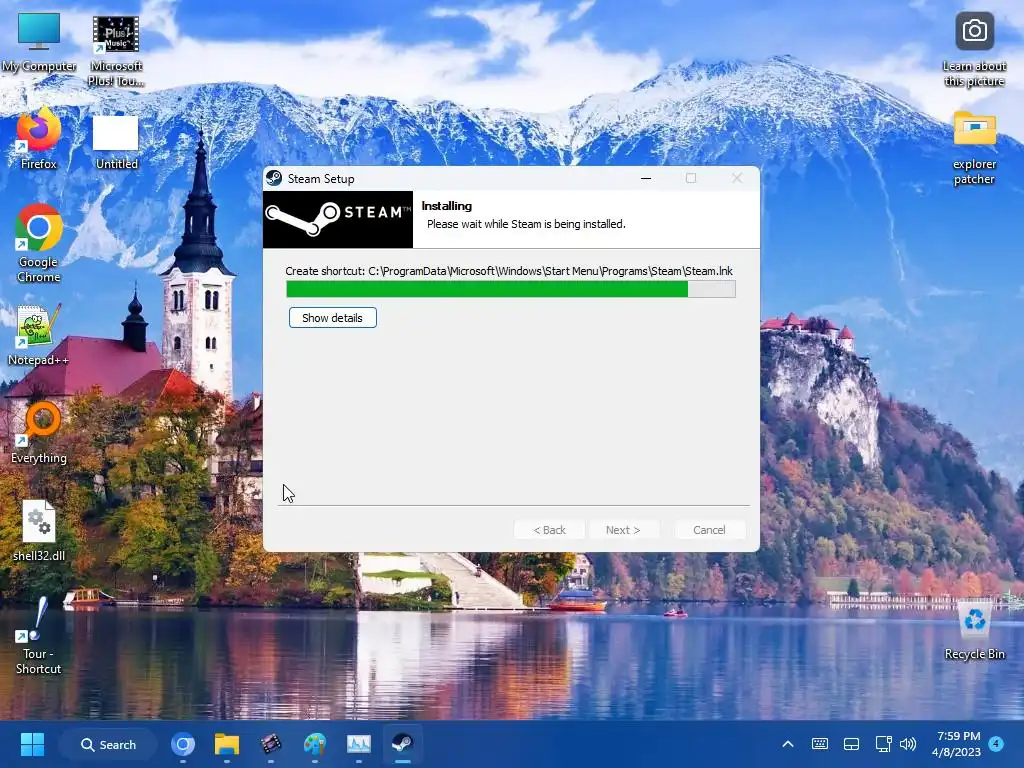Click the Steam logo banner in setup
The image size is (1024, 768).
pyautogui.click(x=338, y=219)
